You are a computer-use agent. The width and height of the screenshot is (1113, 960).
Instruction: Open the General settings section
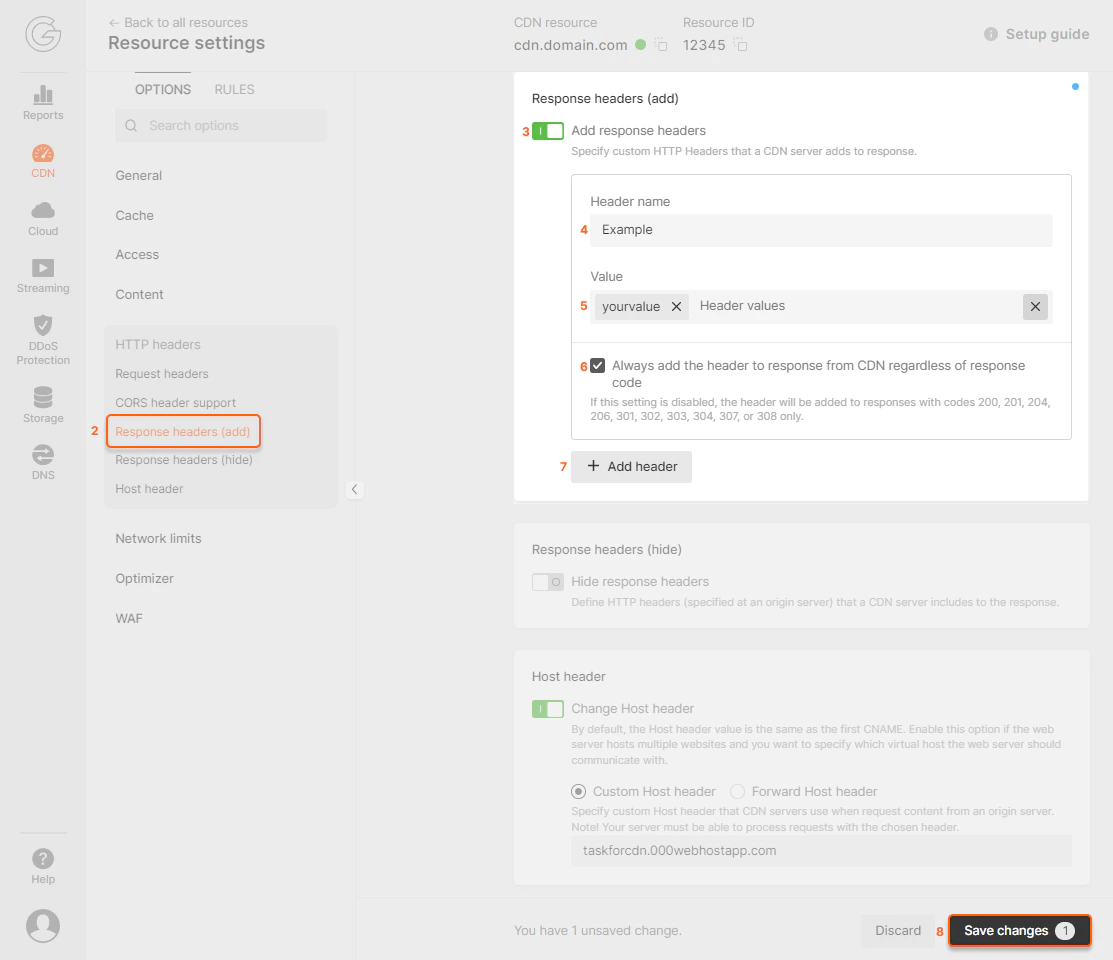tap(138, 175)
